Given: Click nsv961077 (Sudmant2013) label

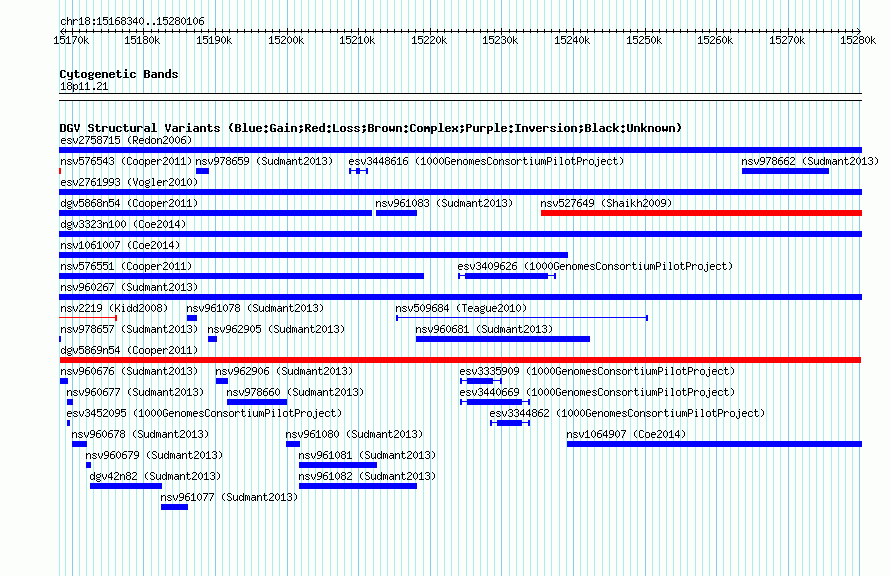Looking at the screenshot, I should [229, 497].
